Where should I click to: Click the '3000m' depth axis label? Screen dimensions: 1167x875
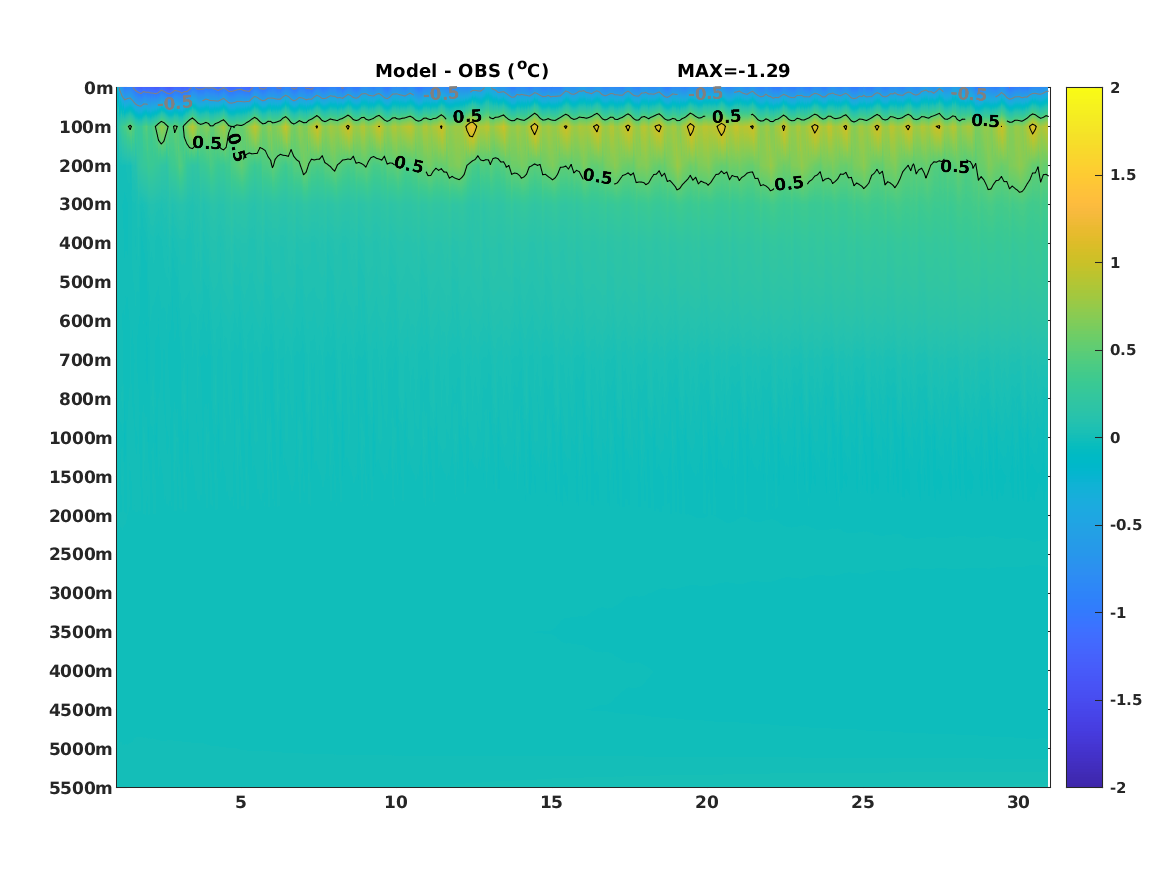point(80,593)
